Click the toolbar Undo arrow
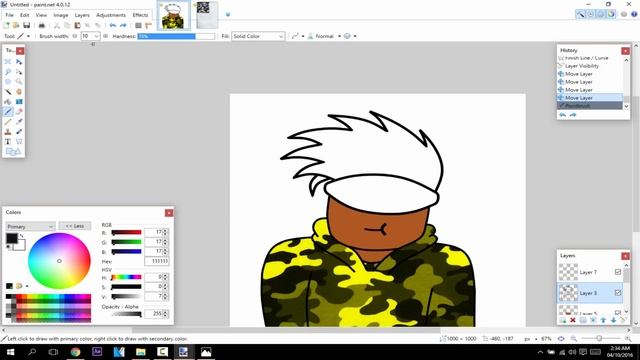This screenshot has height=360, width=640. point(113,25)
